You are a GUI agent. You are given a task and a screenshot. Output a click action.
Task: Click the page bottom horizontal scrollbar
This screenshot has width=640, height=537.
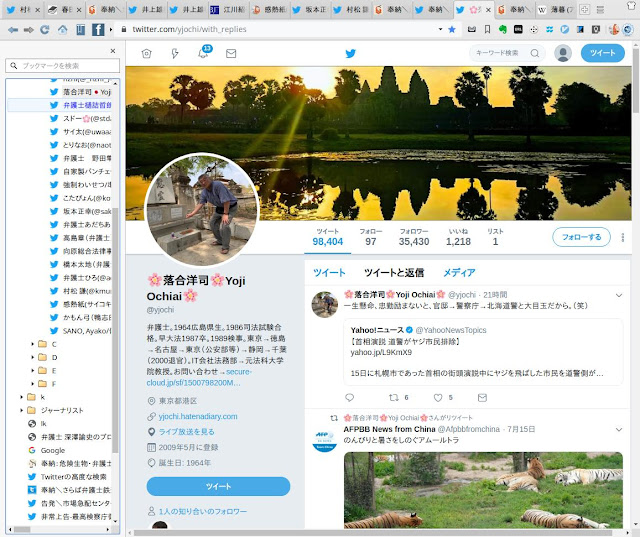[x=373, y=533]
